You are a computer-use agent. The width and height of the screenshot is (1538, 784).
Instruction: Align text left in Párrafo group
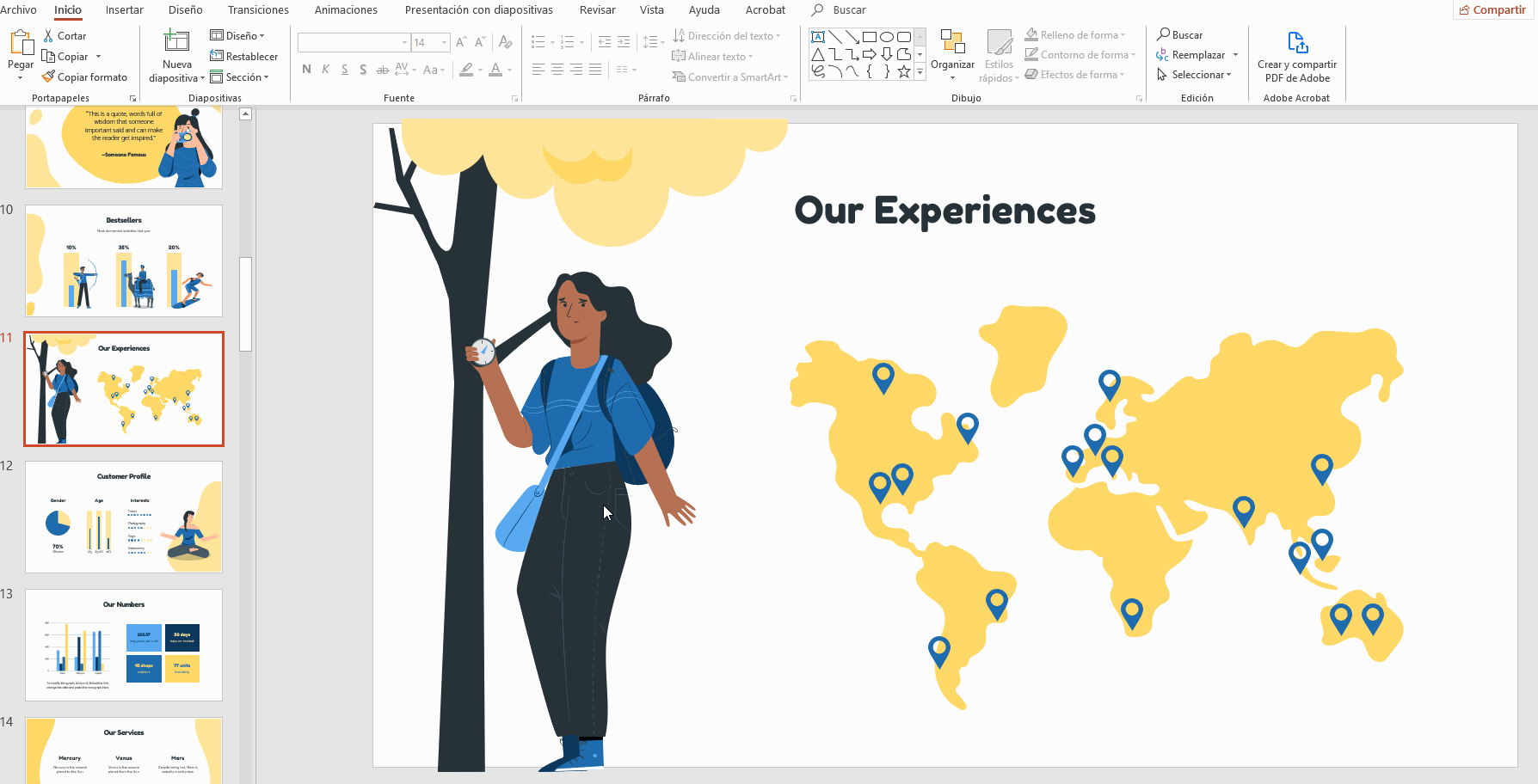538,70
